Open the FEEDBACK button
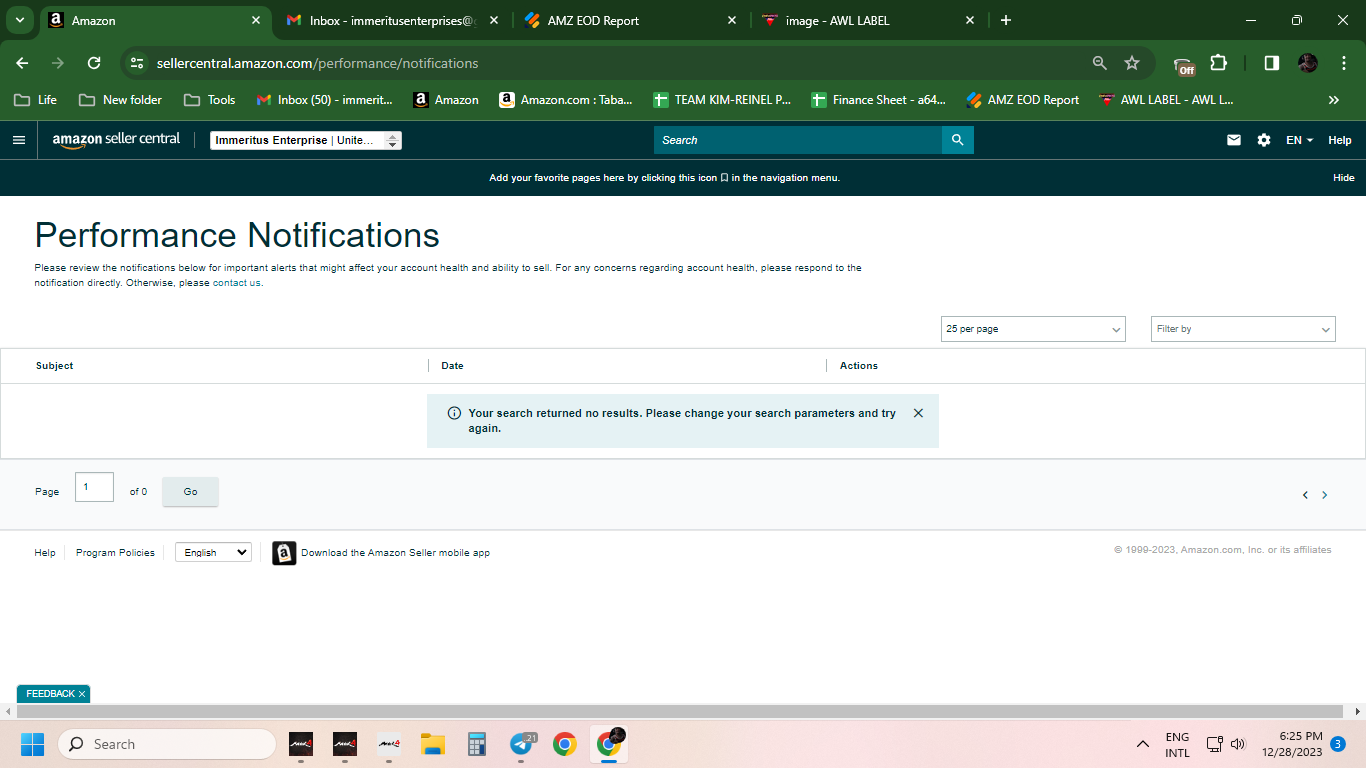 click(50, 694)
